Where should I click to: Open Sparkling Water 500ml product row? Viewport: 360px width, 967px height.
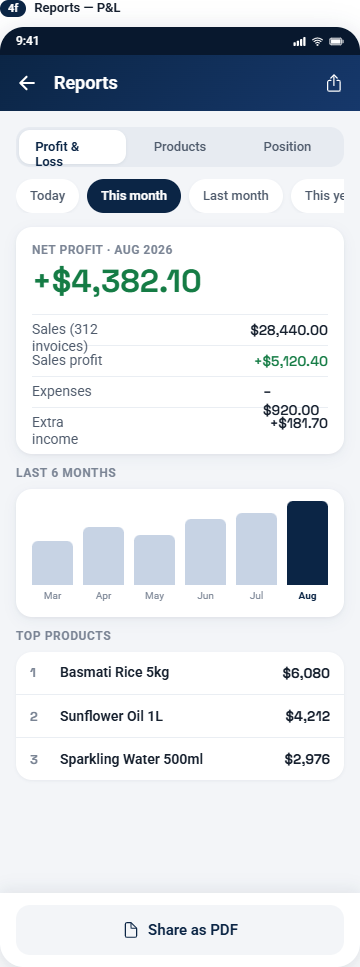[180, 759]
